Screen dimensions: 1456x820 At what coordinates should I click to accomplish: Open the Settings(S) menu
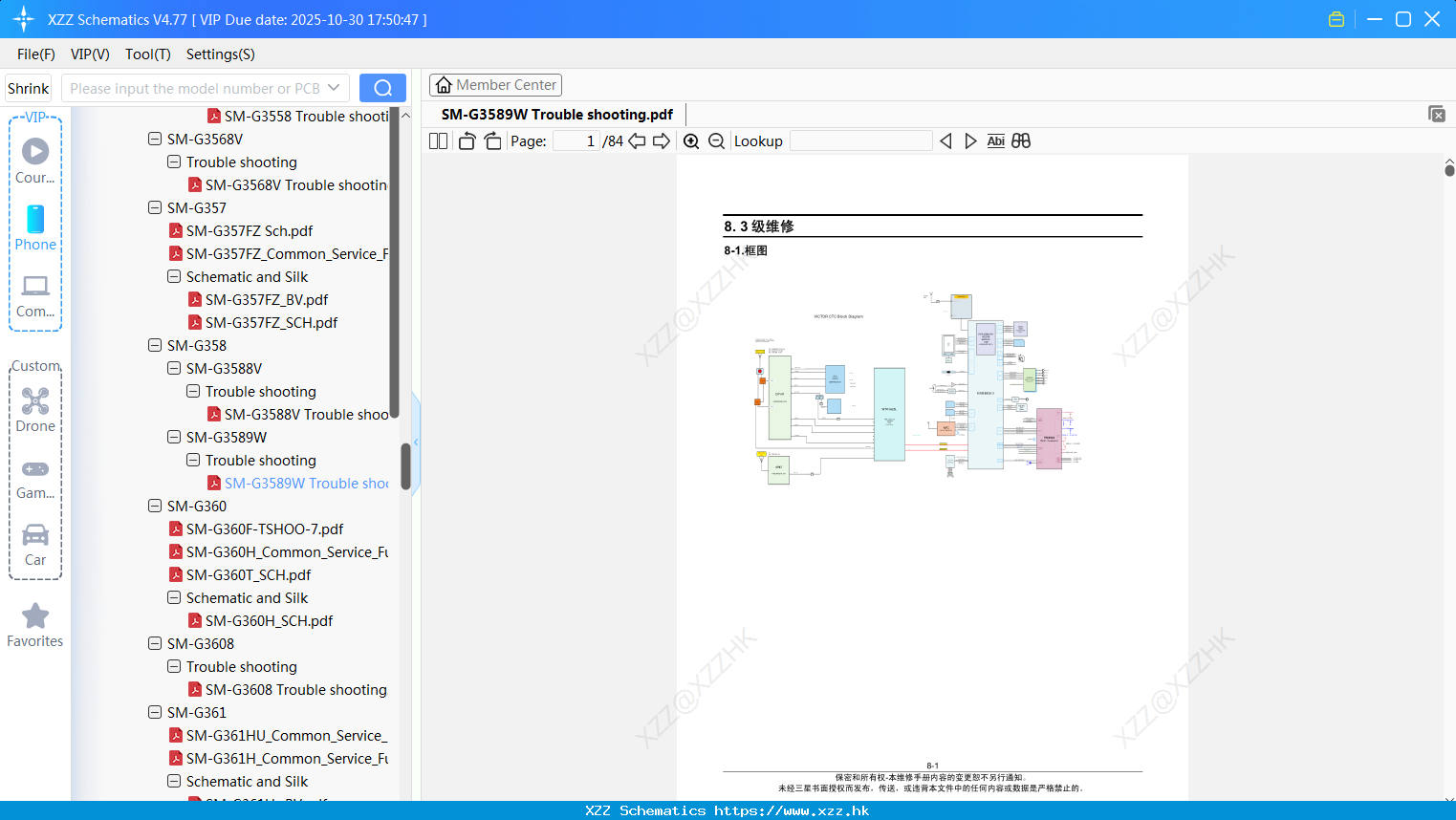221,54
